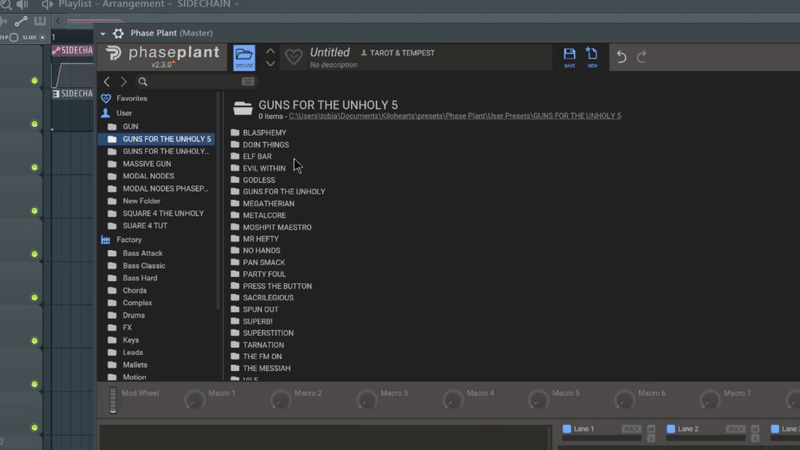The height and width of the screenshot is (450, 800).
Task: Open the Bass Attack factory folder
Action: point(142,253)
